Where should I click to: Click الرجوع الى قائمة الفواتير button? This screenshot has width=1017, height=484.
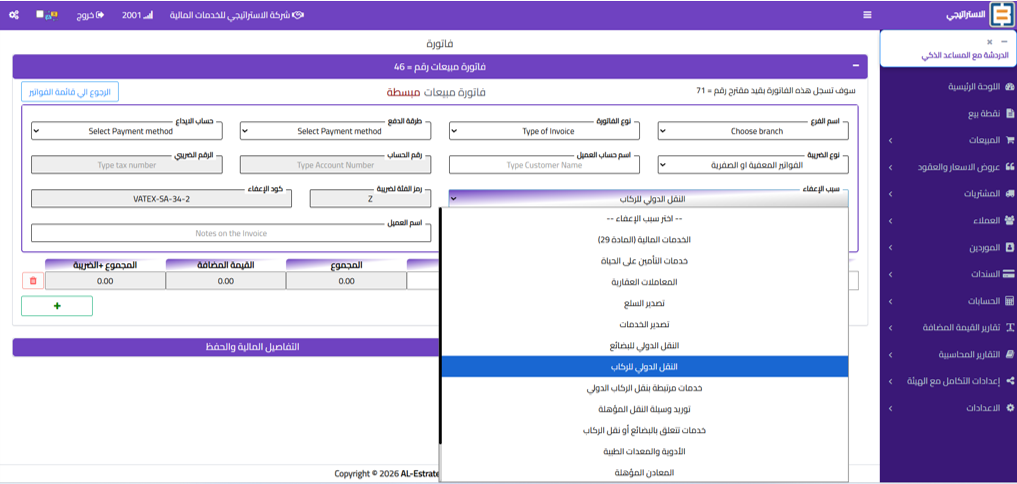click(x=70, y=92)
